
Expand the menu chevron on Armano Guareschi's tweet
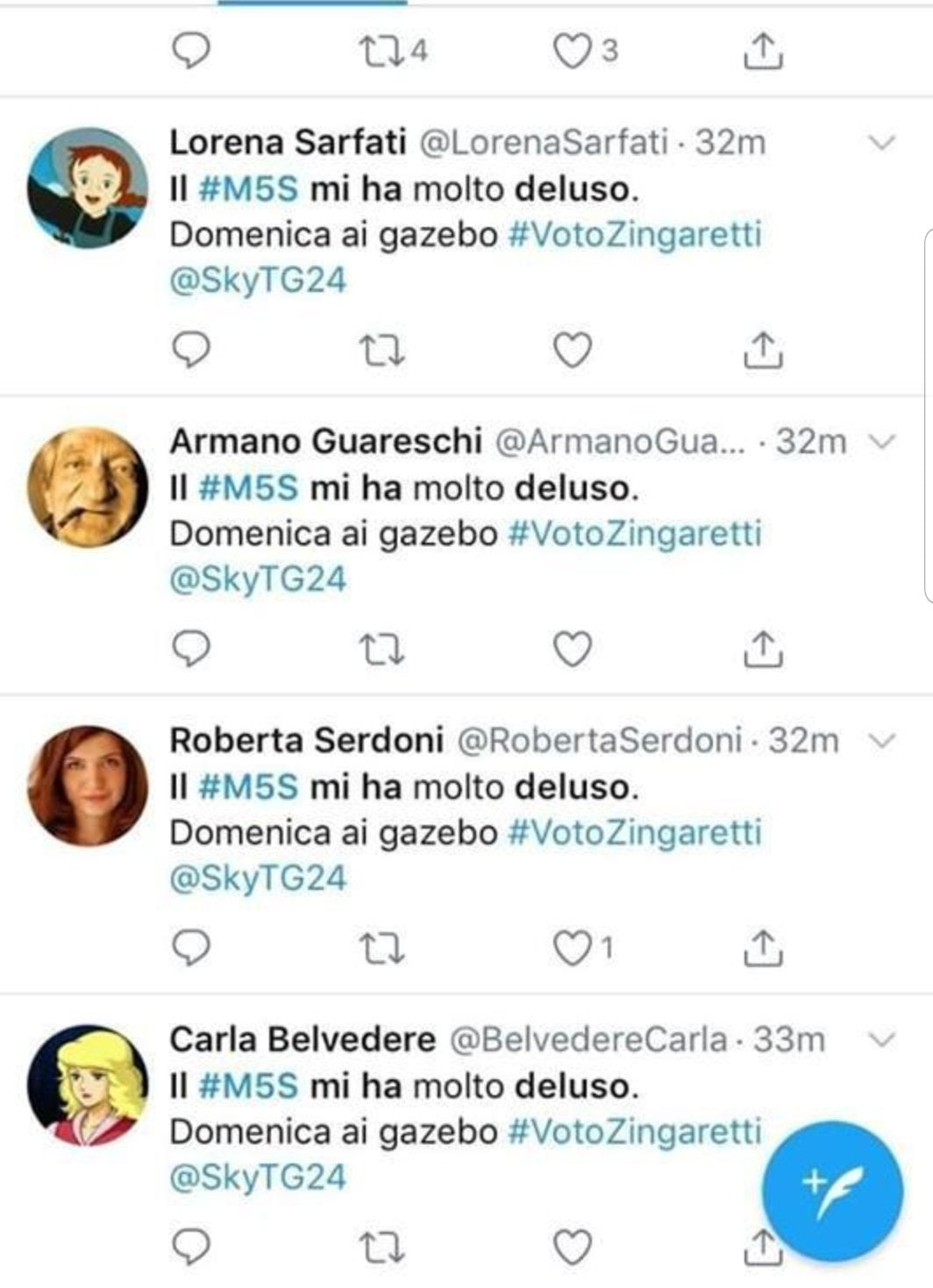(880, 442)
